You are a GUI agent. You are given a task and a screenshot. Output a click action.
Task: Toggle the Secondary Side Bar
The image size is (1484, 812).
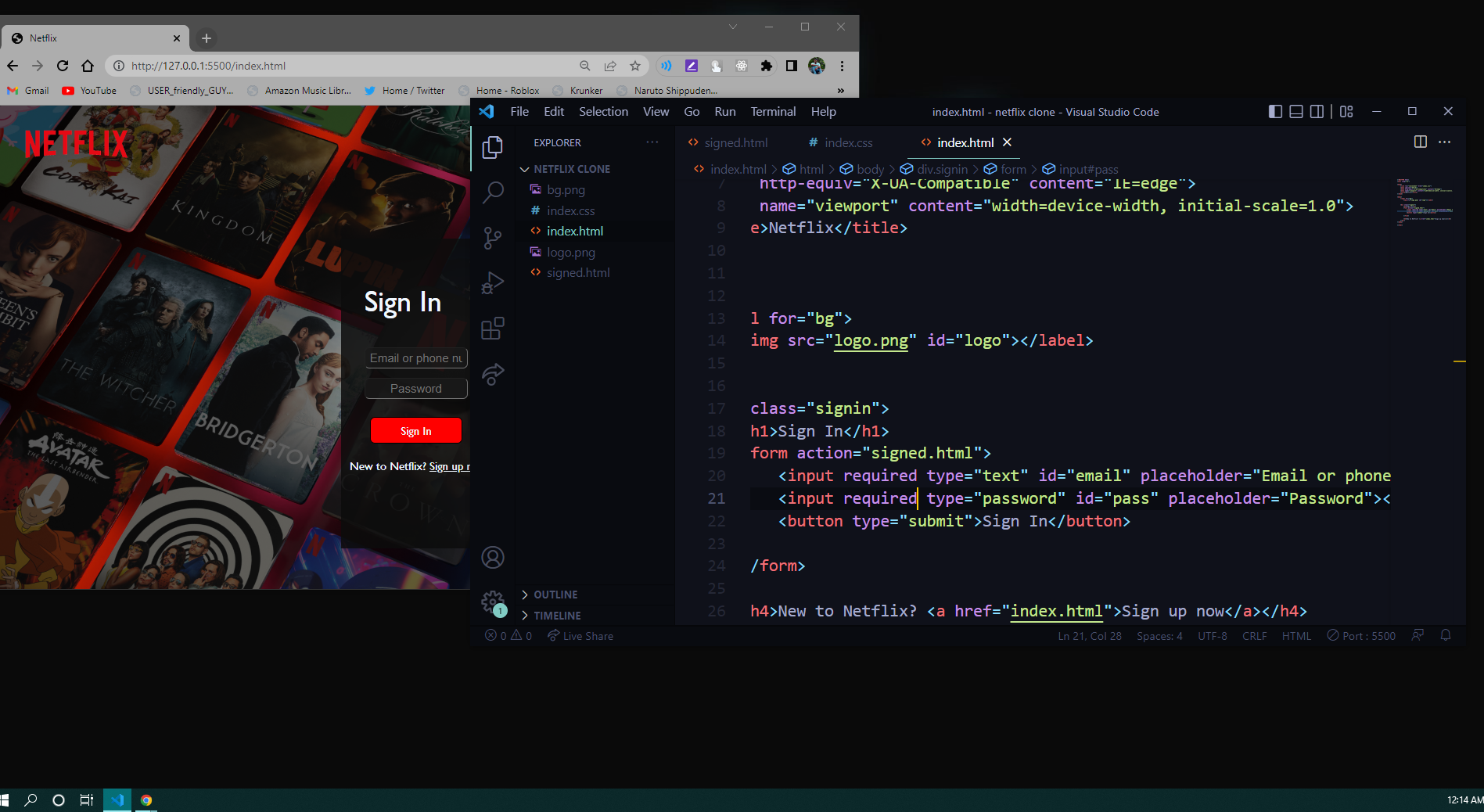pos(1317,111)
